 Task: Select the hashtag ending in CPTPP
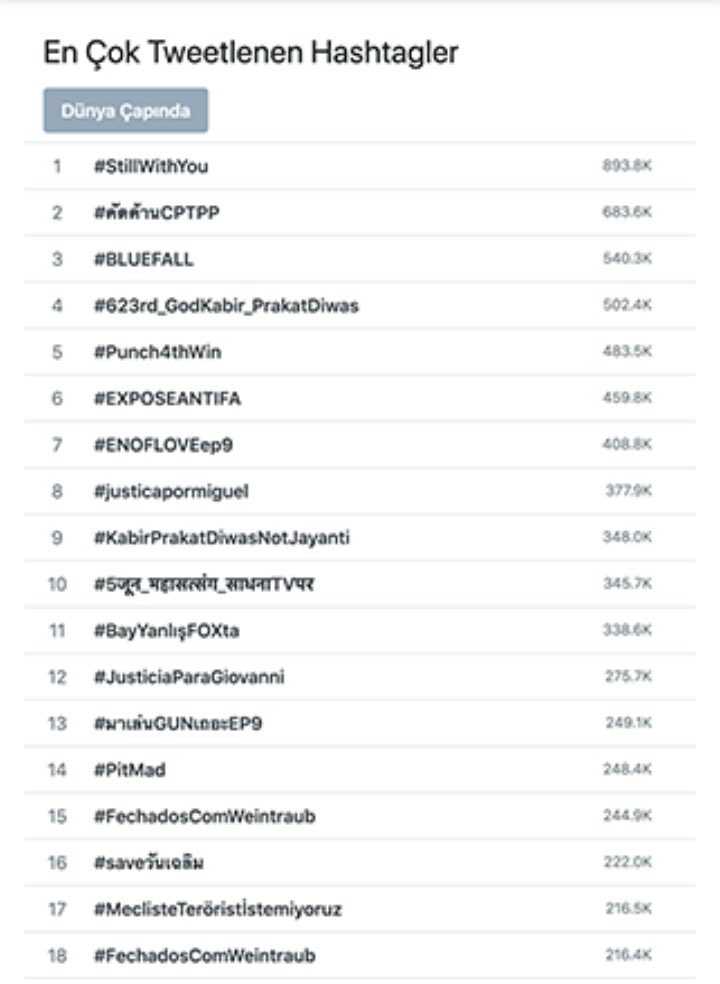(x=156, y=213)
